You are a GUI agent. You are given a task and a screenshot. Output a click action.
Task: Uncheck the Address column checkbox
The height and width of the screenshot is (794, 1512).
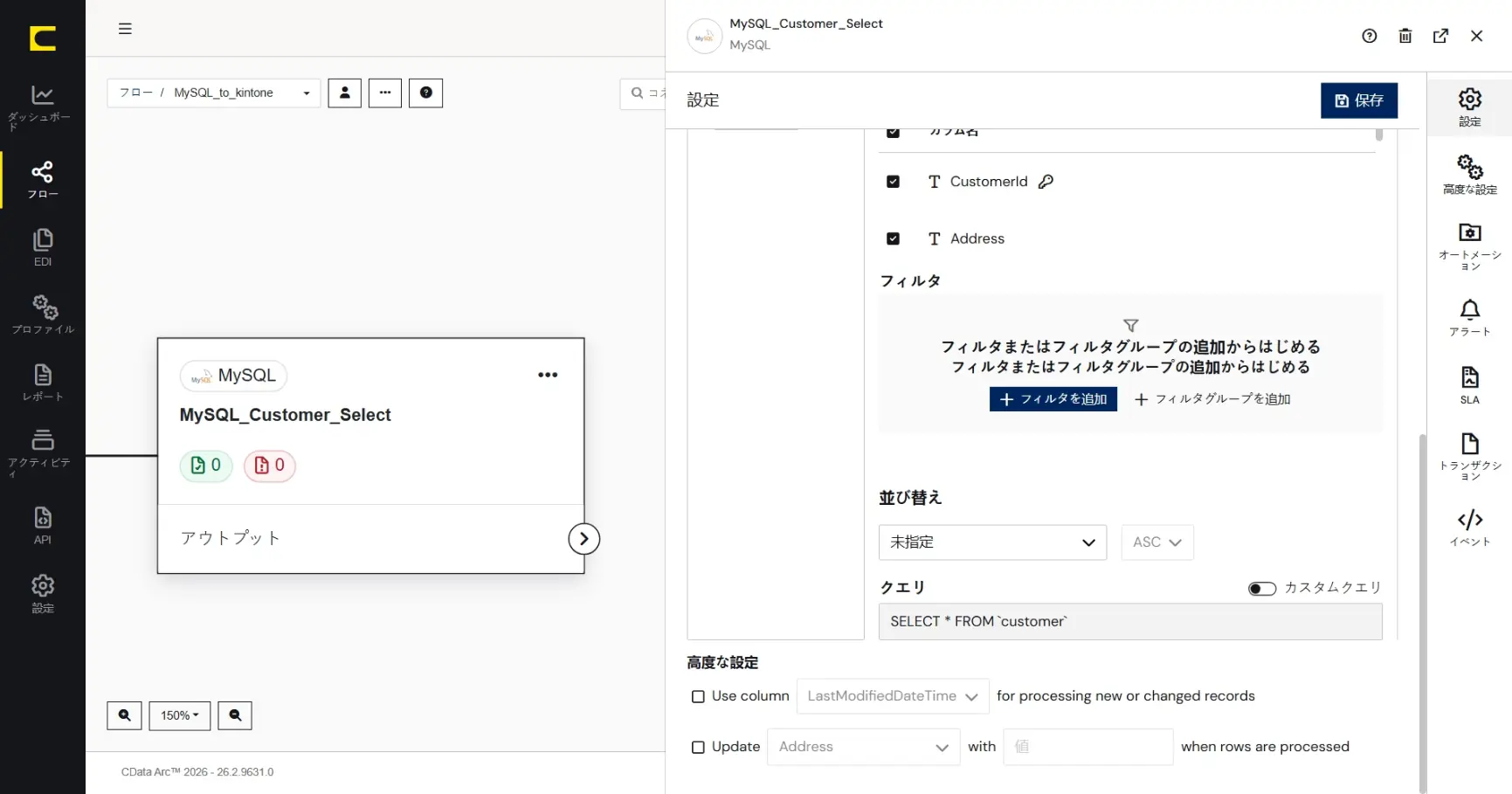pyautogui.click(x=893, y=238)
